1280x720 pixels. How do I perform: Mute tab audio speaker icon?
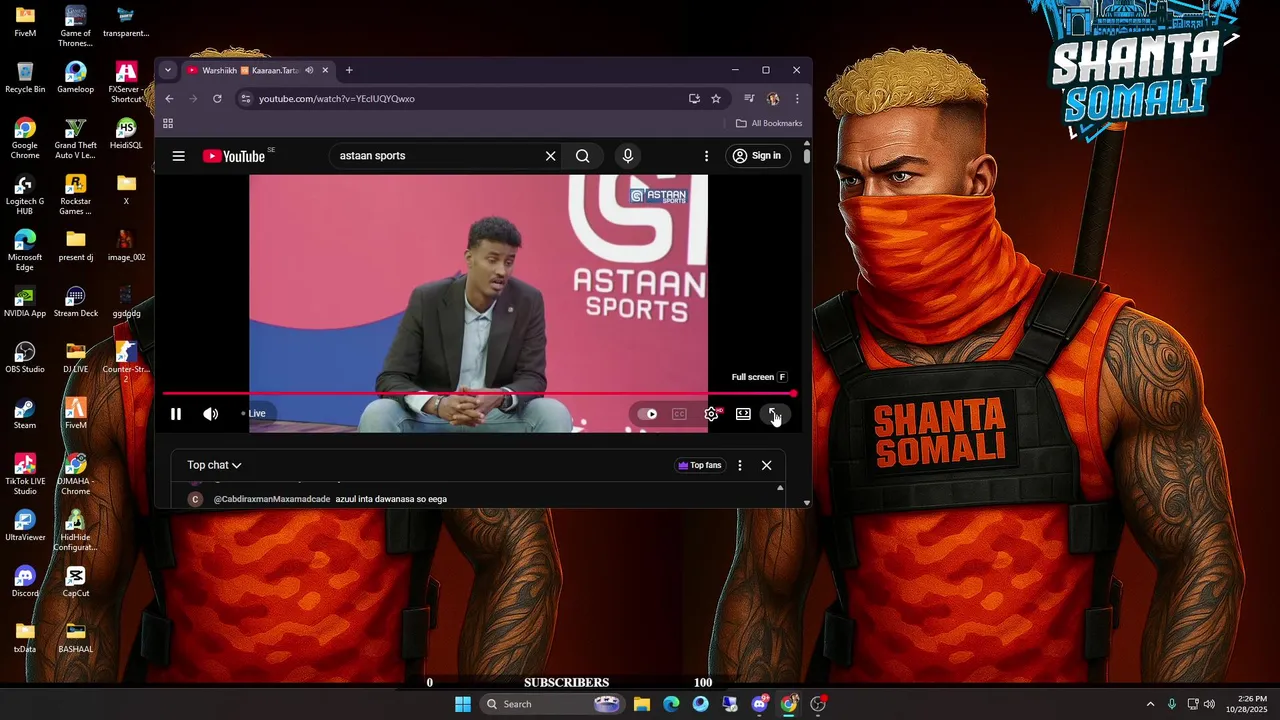coord(309,70)
